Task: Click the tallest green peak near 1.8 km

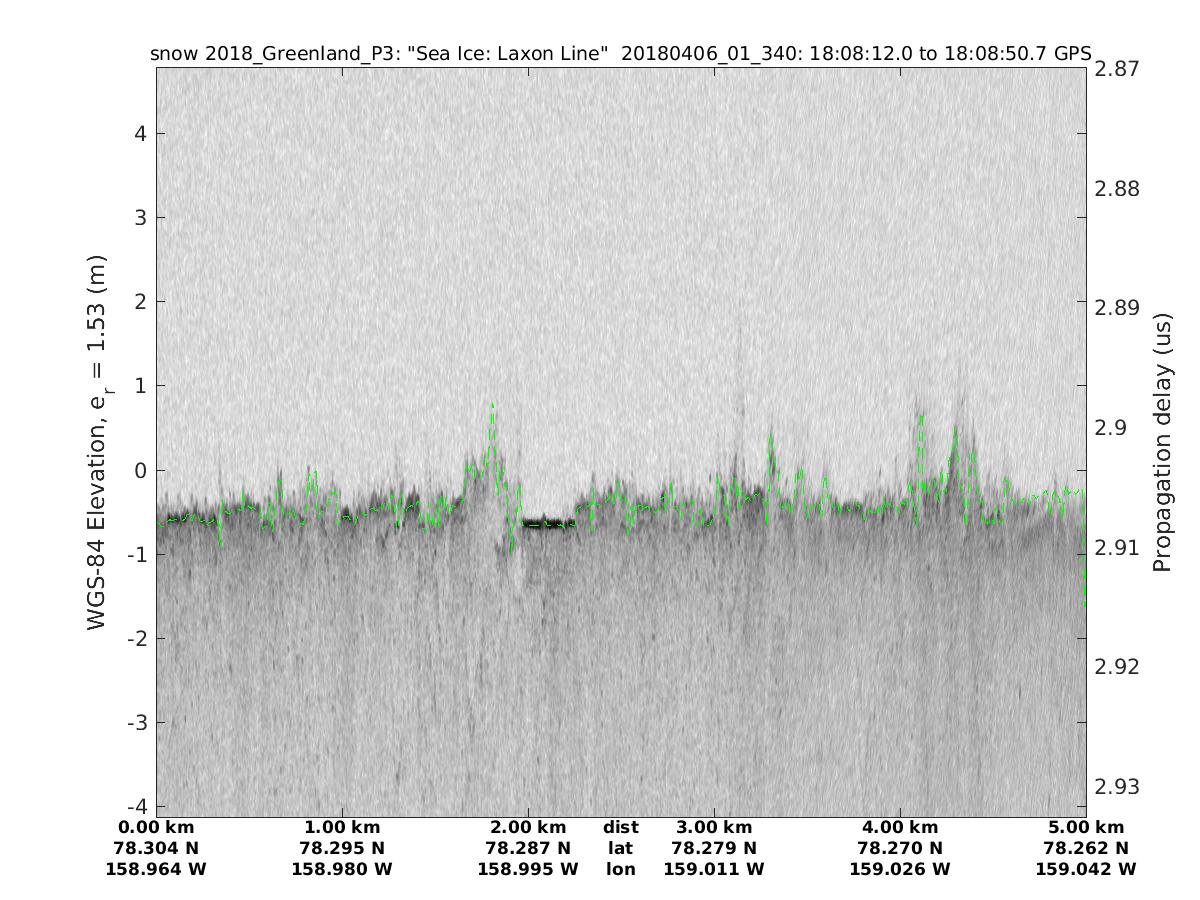Action: click(492, 405)
